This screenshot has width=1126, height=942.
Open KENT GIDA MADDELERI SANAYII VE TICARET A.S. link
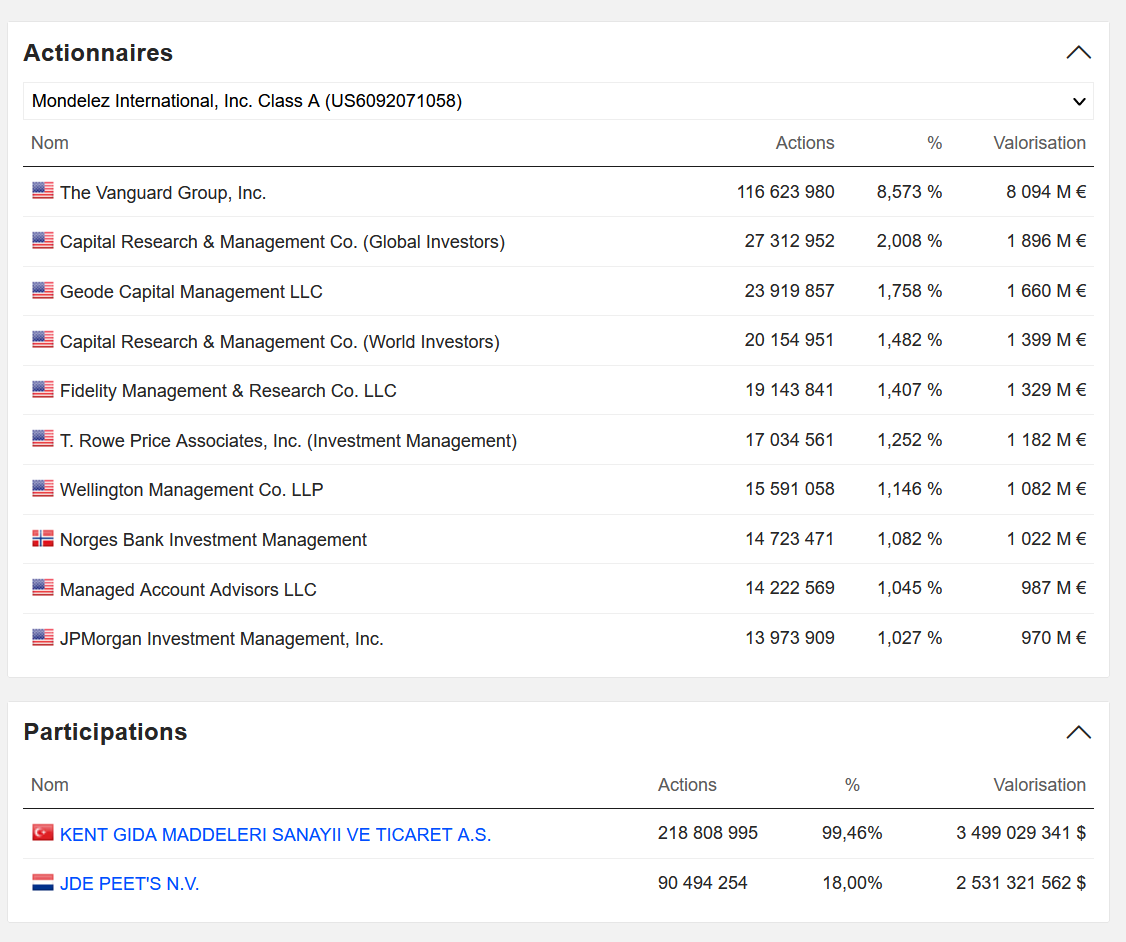pyautogui.click(x=275, y=834)
